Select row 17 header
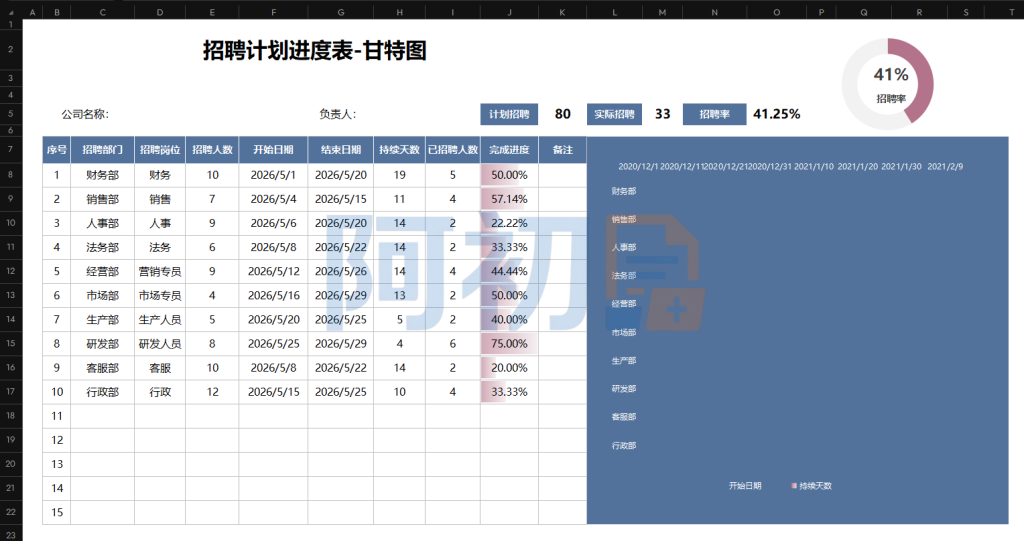The height and width of the screenshot is (541, 1024). coord(11,392)
